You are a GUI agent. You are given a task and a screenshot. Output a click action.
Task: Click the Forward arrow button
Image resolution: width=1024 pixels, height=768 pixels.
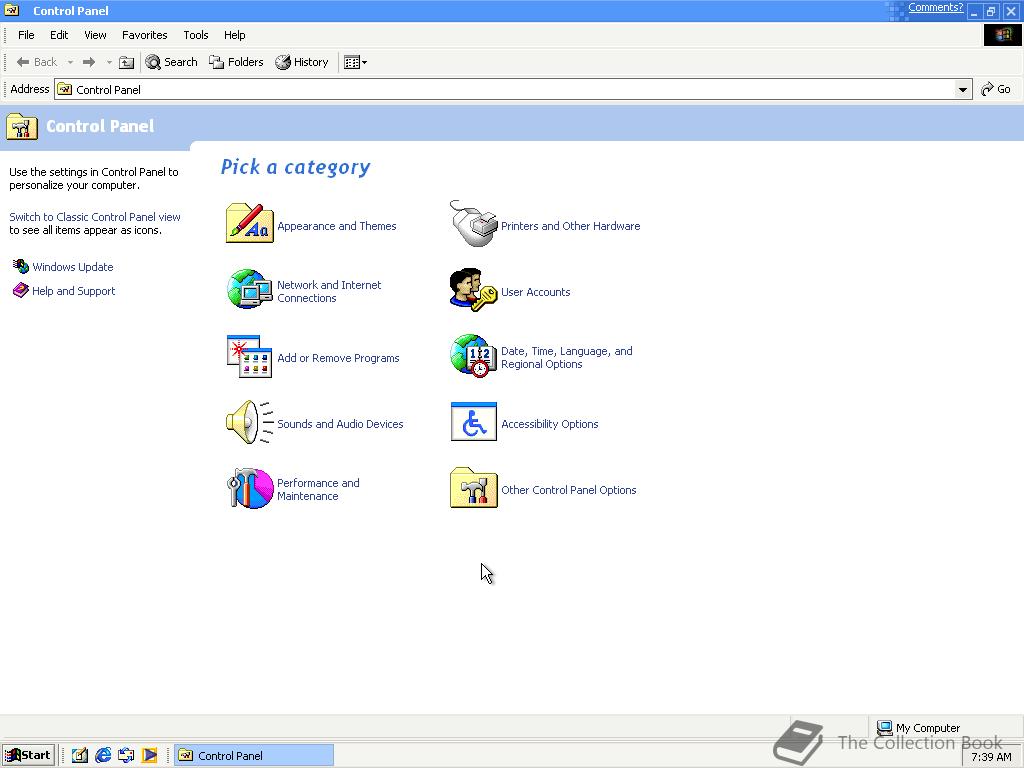(89, 62)
